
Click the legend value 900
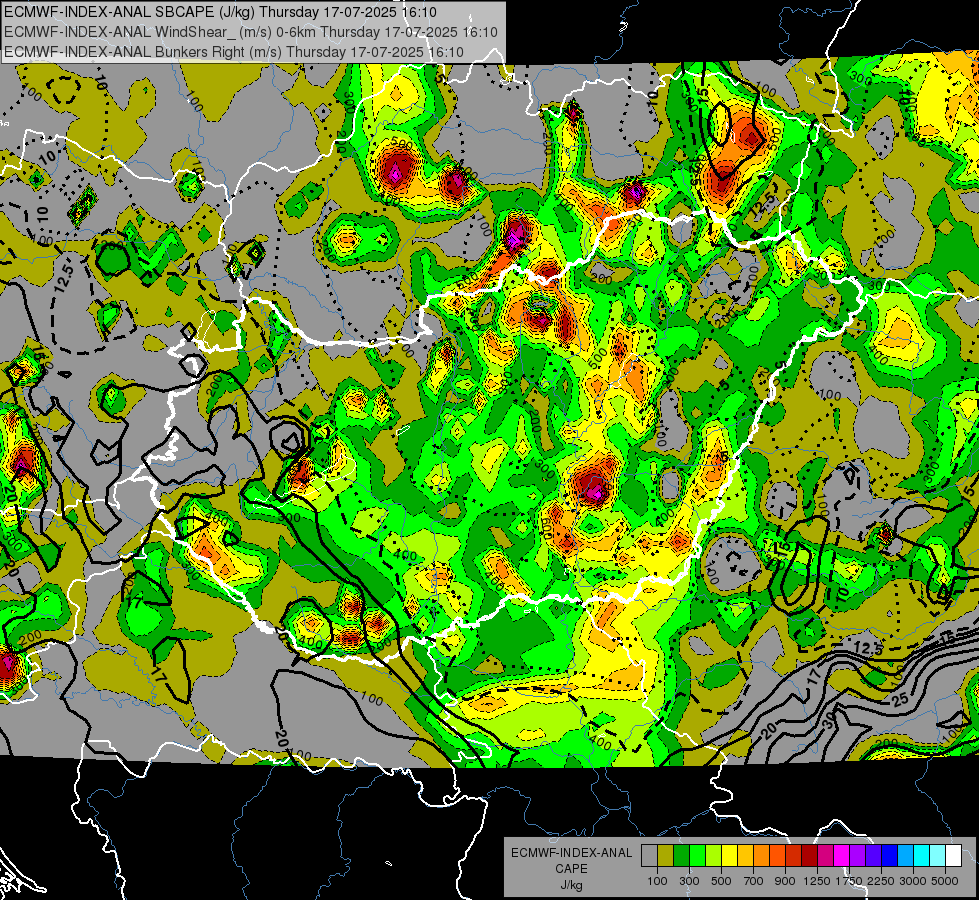(785, 881)
